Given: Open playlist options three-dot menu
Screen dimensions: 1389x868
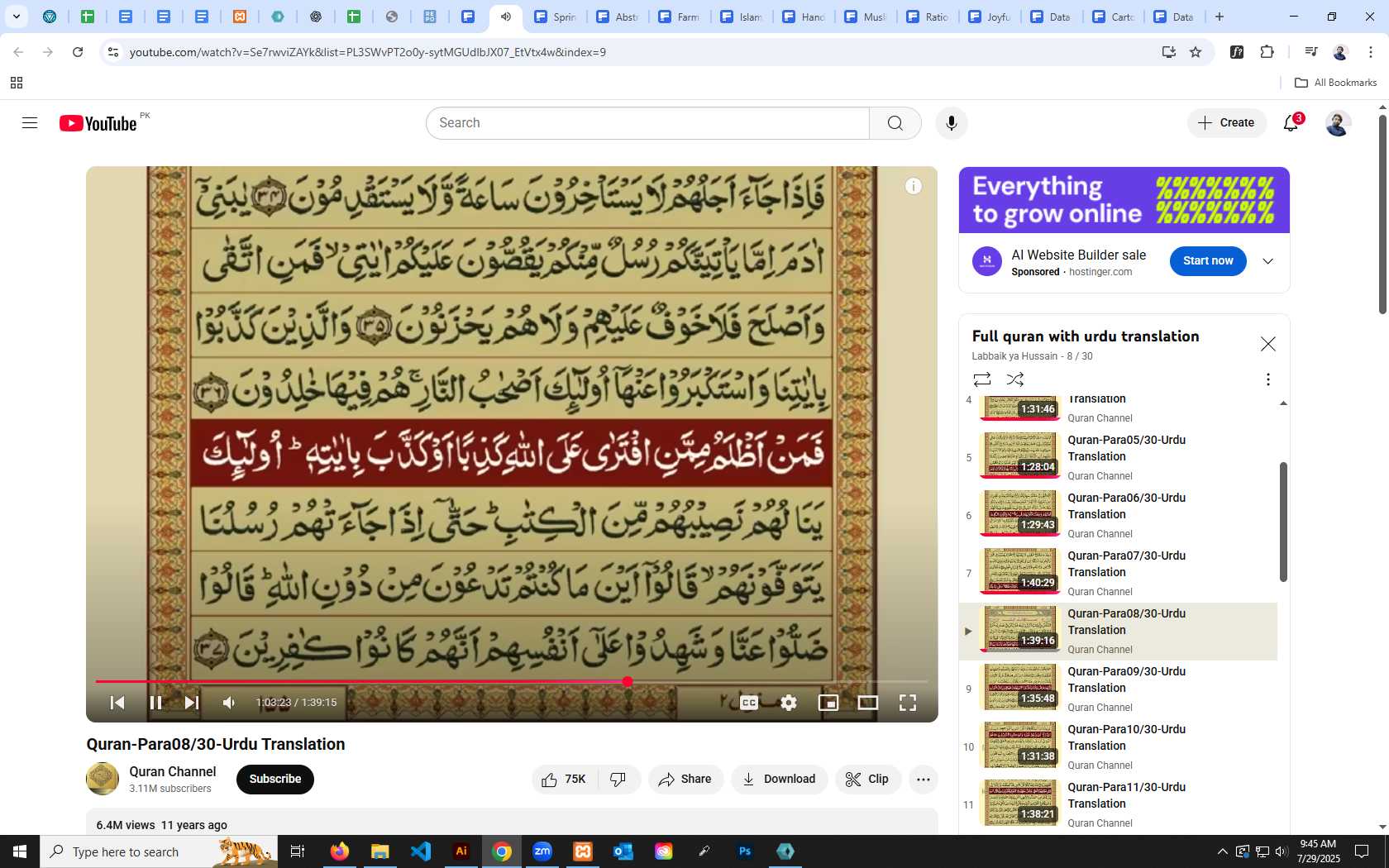Looking at the screenshot, I should click(x=1268, y=379).
